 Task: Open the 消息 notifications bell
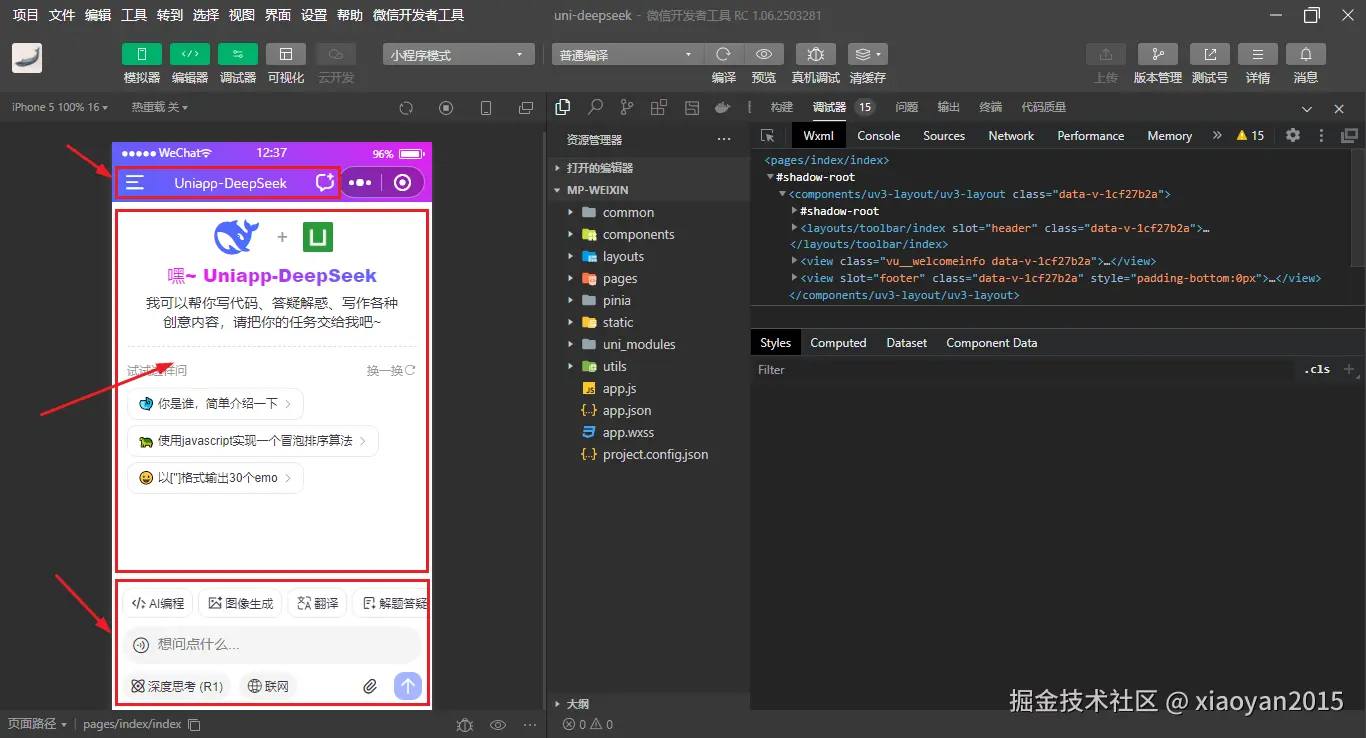pos(1306,54)
